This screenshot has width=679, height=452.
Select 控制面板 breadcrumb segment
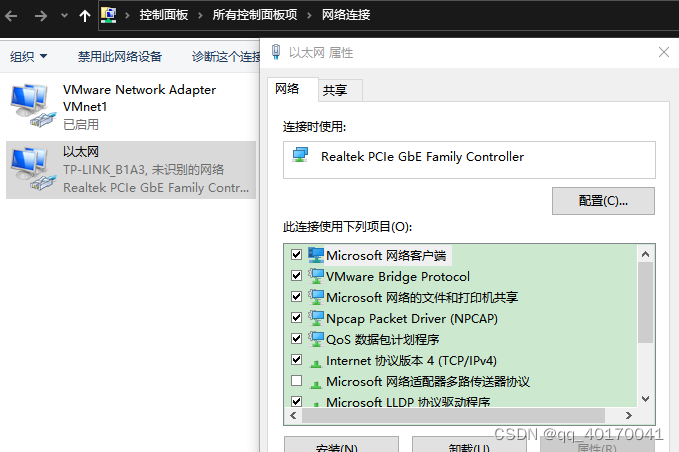[164, 15]
